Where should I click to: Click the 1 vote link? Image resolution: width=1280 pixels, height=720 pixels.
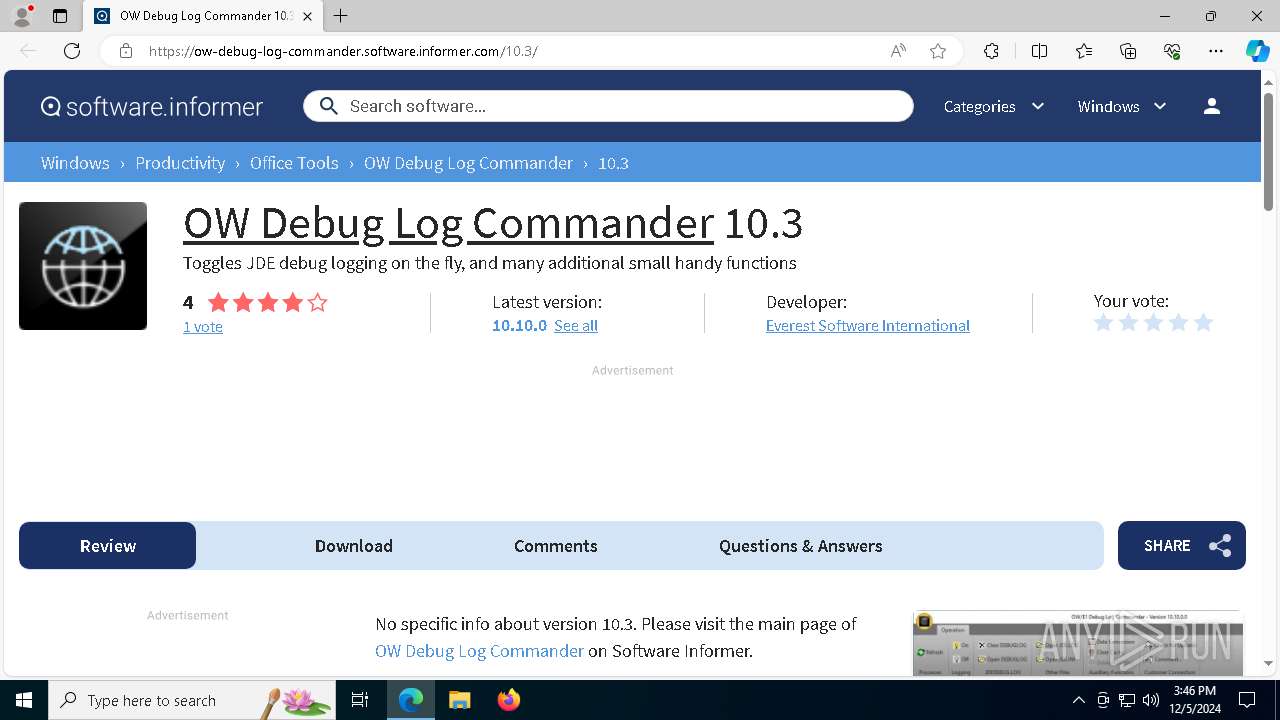(203, 327)
